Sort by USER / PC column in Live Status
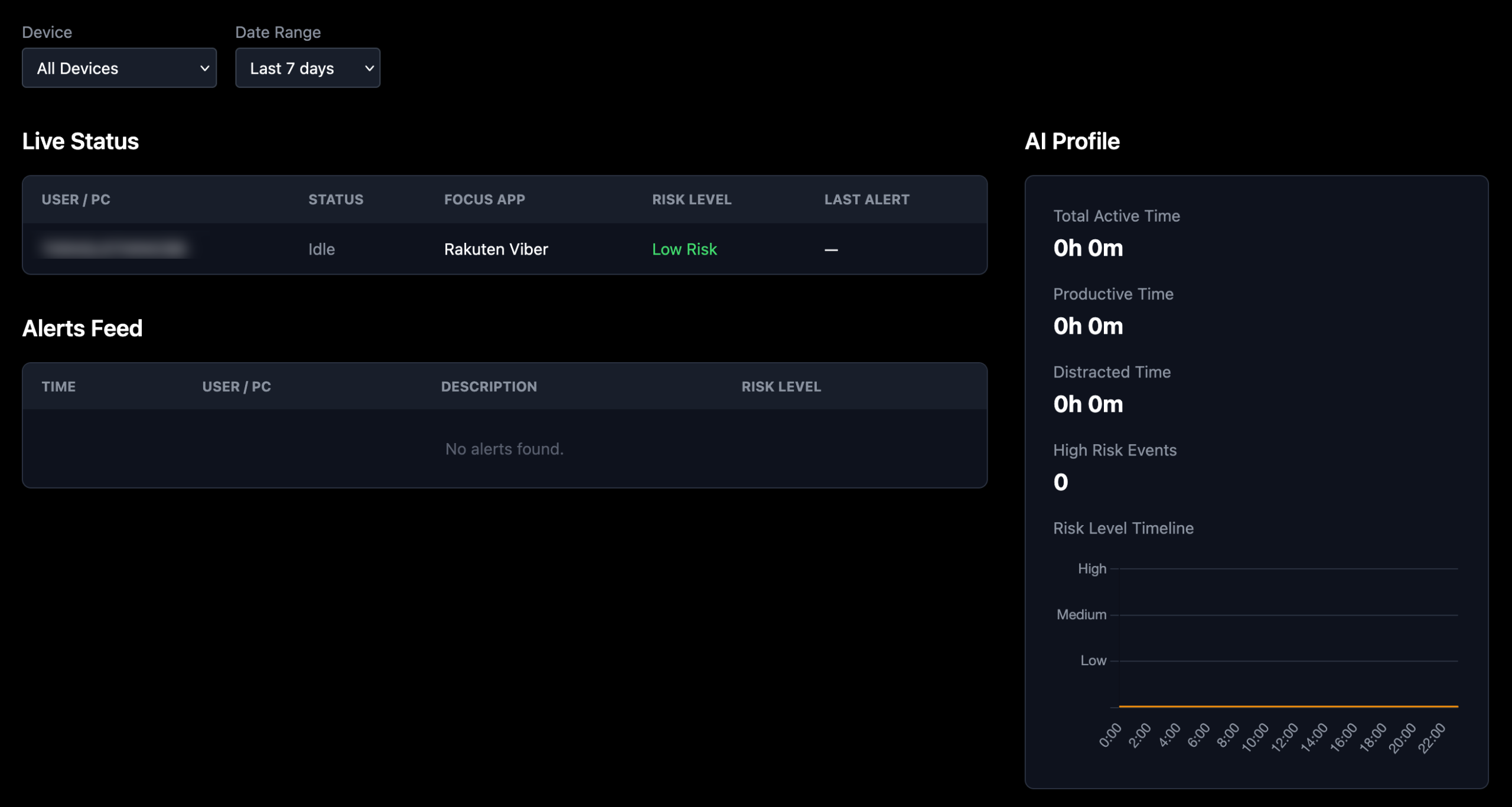1512x807 pixels. 76,200
